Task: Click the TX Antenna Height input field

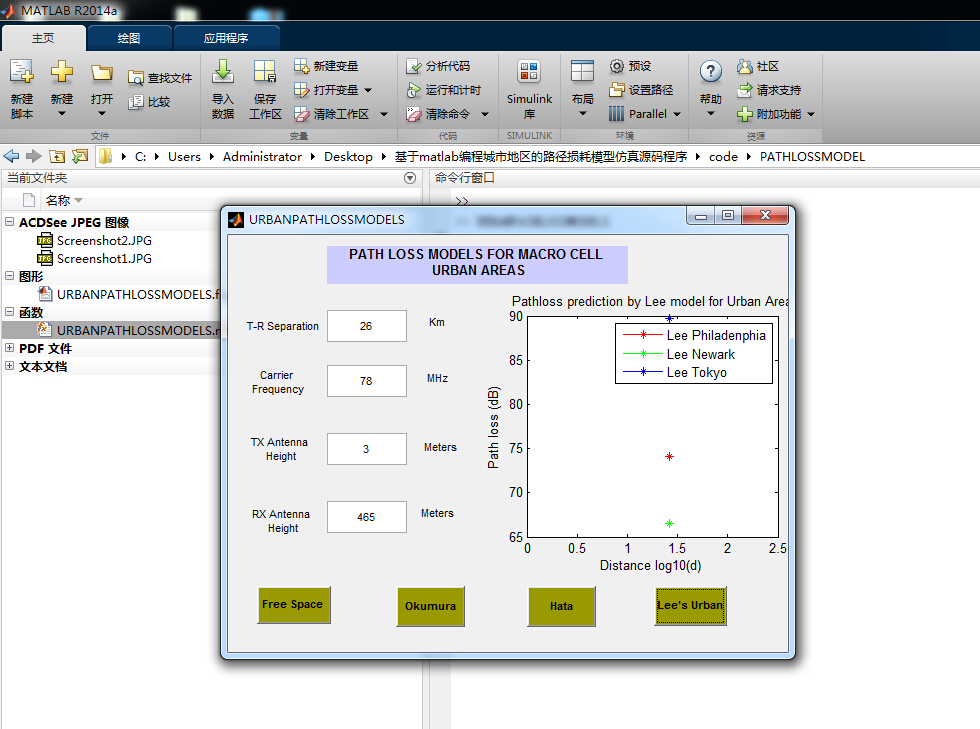Action: 366,449
